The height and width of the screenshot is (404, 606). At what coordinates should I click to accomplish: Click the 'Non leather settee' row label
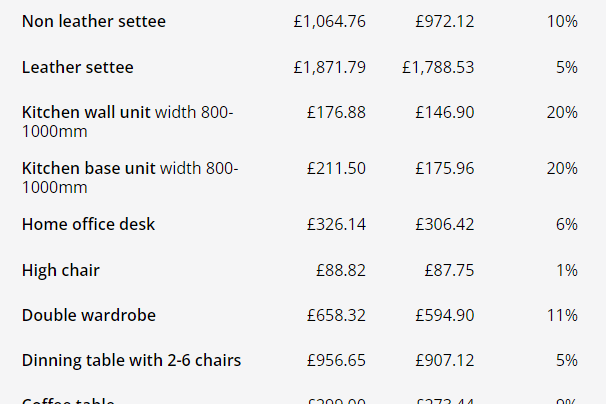(94, 21)
